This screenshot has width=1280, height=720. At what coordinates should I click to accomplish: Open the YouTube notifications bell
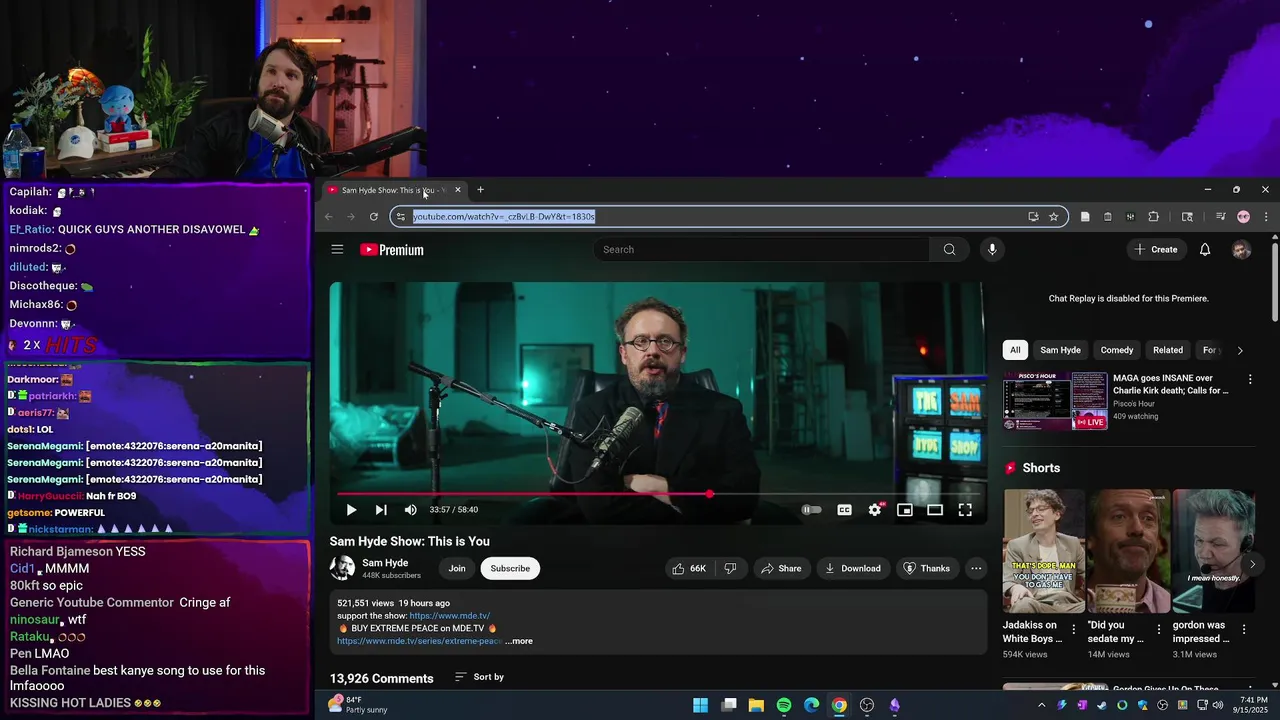(x=1205, y=250)
